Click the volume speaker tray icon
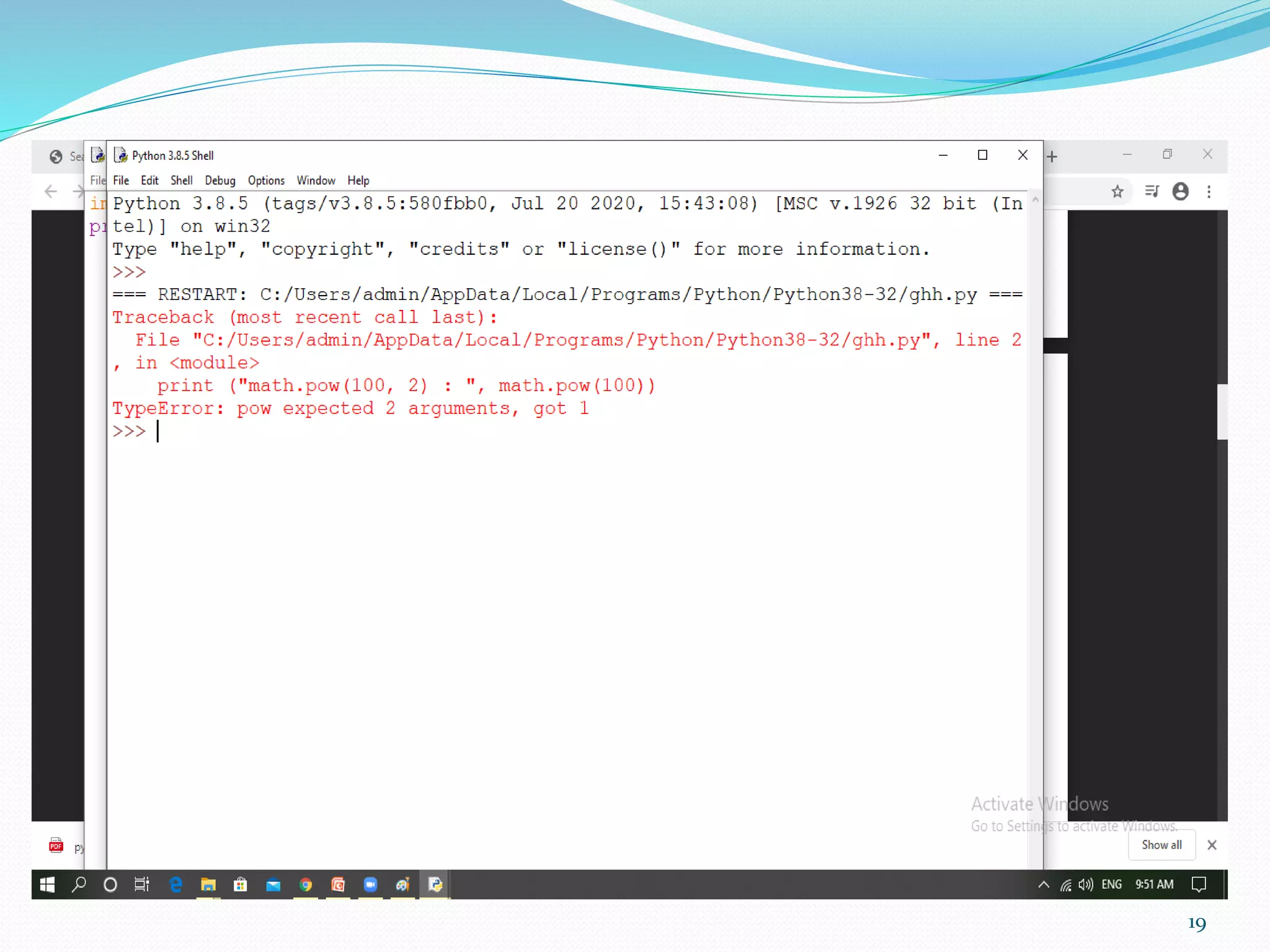Image resolution: width=1270 pixels, height=952 pixels. [x=1085, y=884]
